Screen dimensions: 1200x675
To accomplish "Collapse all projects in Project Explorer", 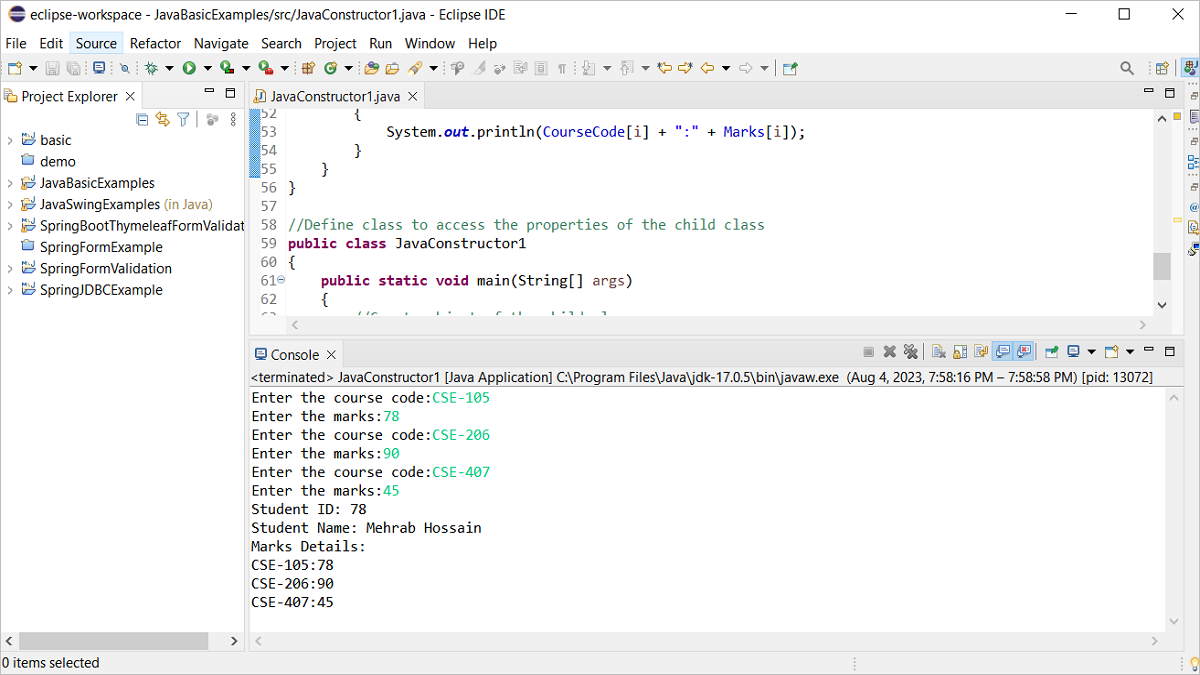I will click(142, 119).
